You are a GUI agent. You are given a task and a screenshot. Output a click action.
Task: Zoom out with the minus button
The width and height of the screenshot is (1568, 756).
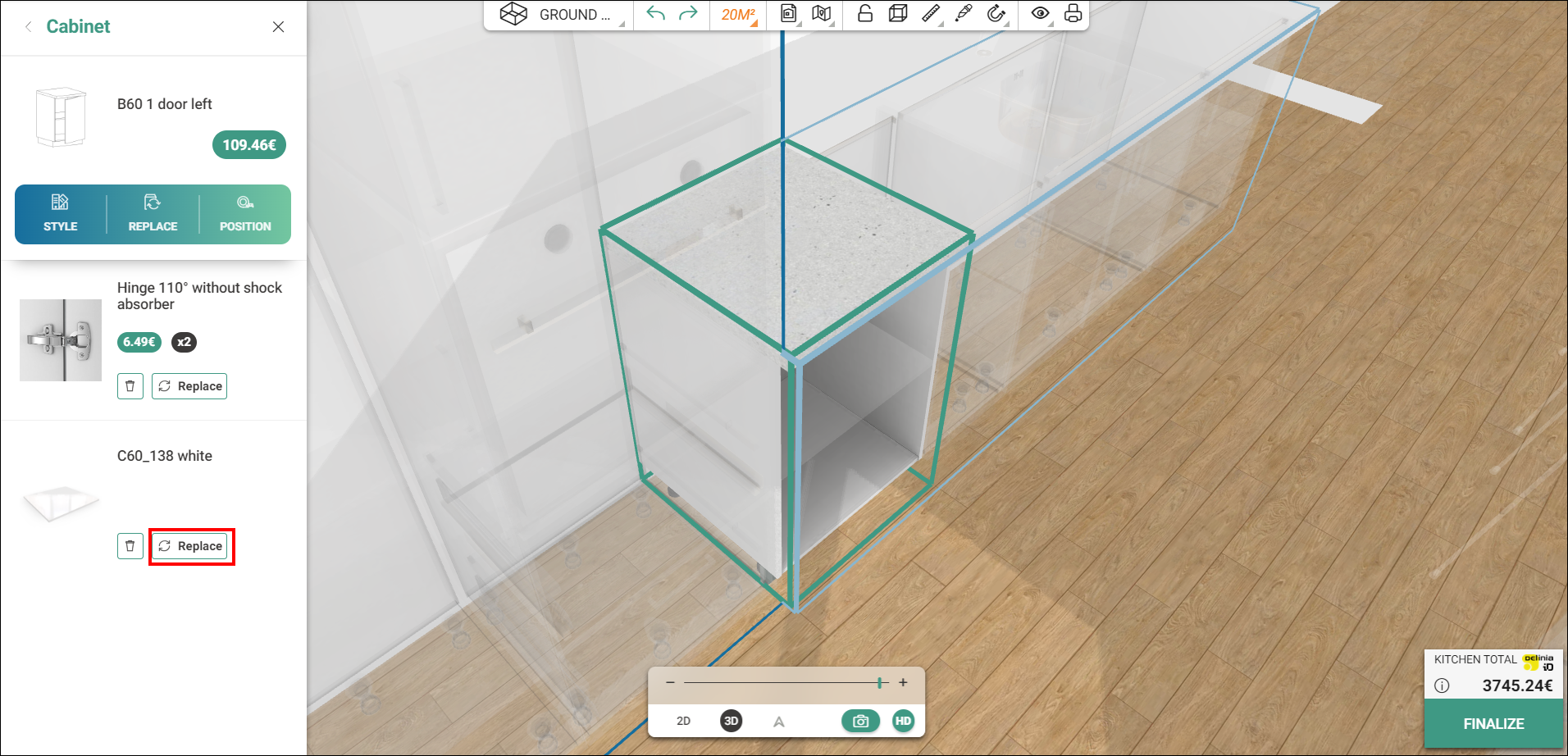(x=670, y=682)
